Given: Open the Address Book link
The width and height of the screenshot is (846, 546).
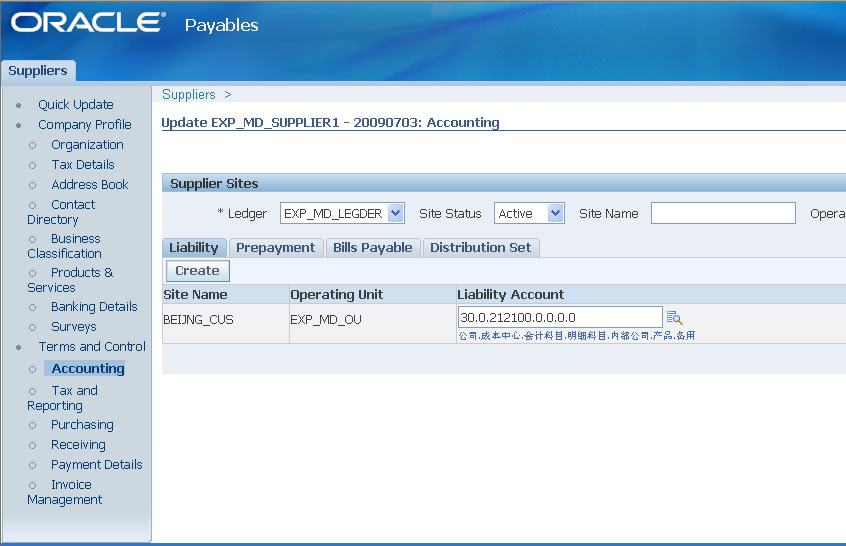Looking at the screenshot, I should [90, 185].
